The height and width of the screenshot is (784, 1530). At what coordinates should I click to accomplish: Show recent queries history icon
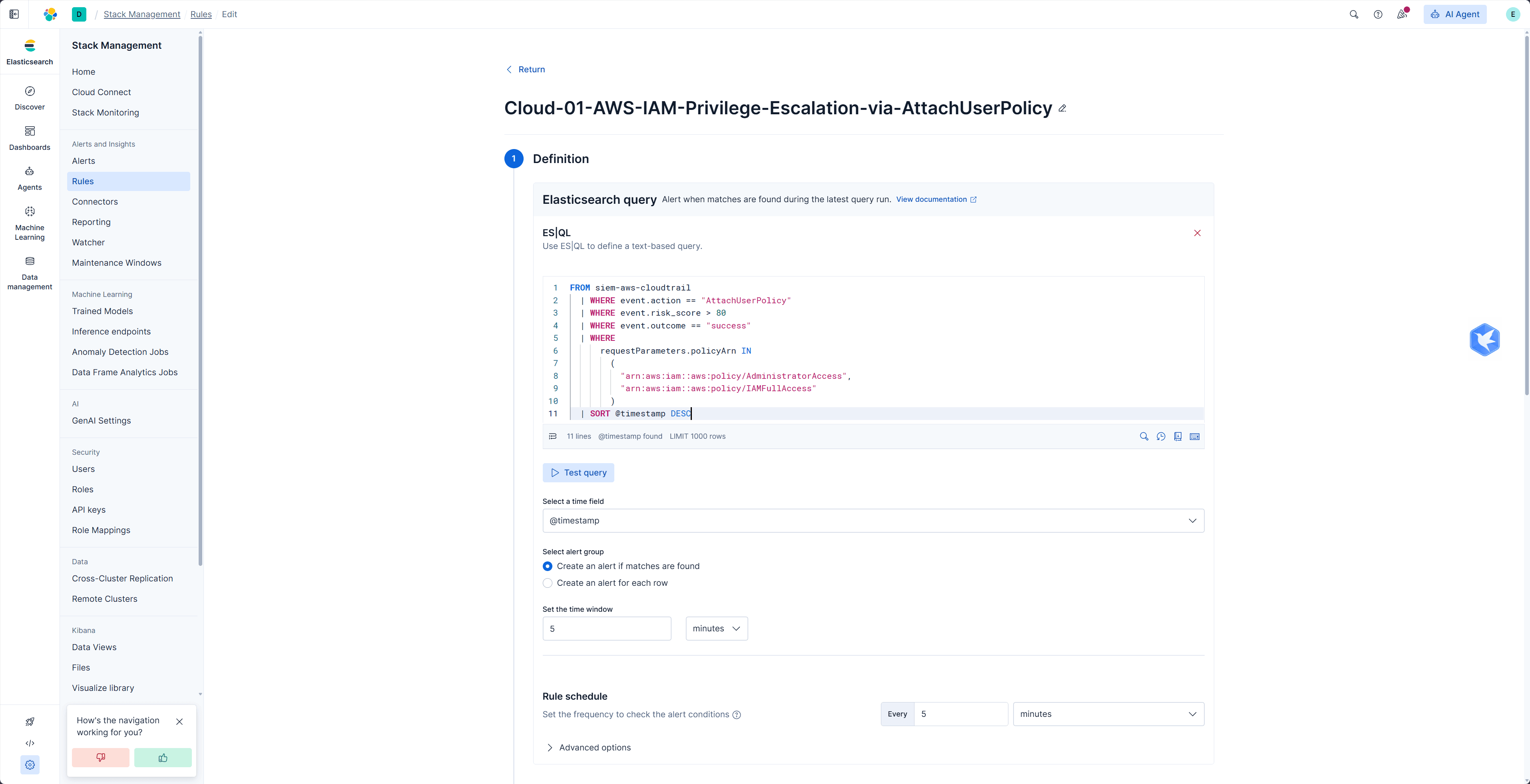click(x=1161, y=436)
